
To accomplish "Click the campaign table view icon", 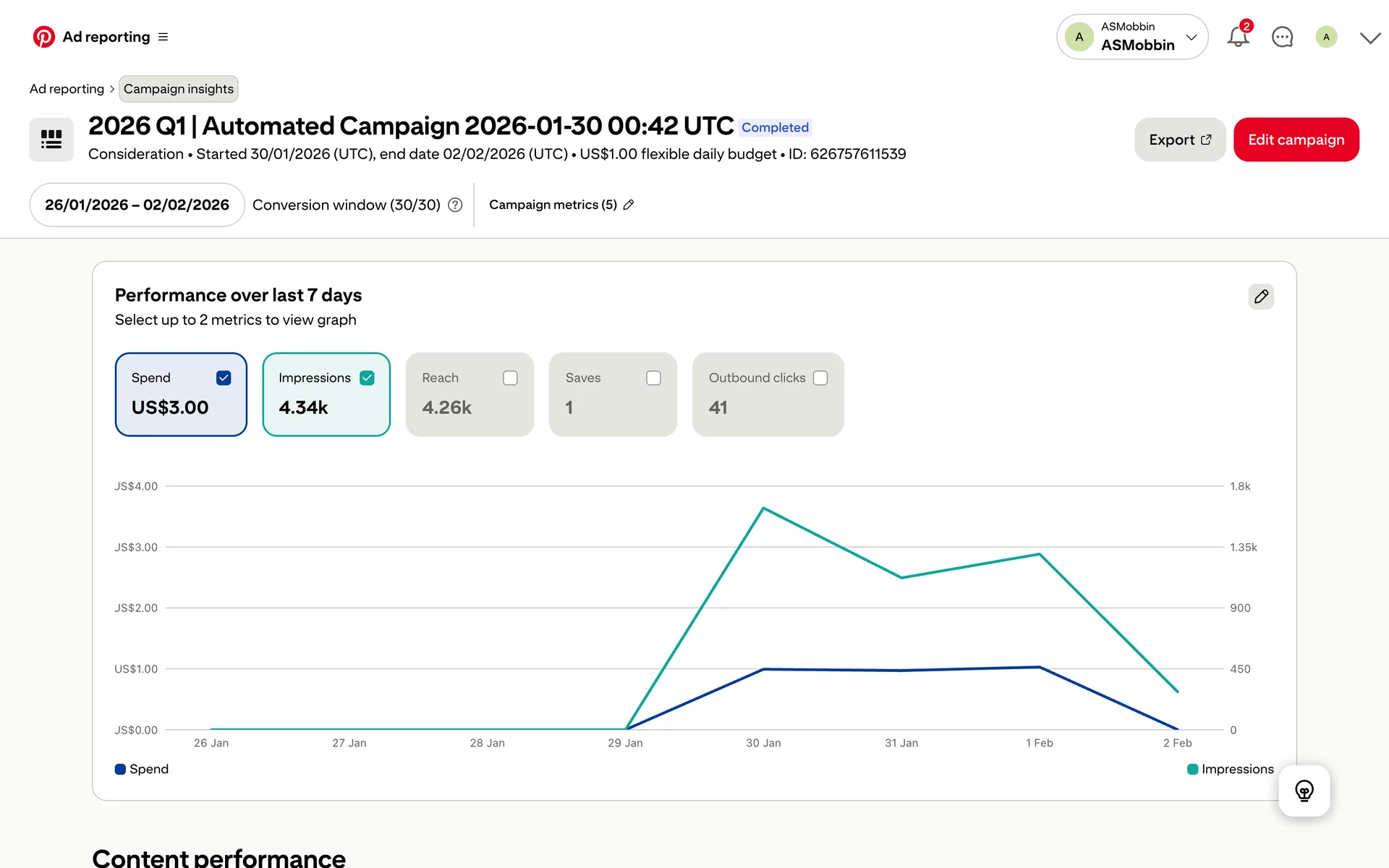I will tap(51, 140).
